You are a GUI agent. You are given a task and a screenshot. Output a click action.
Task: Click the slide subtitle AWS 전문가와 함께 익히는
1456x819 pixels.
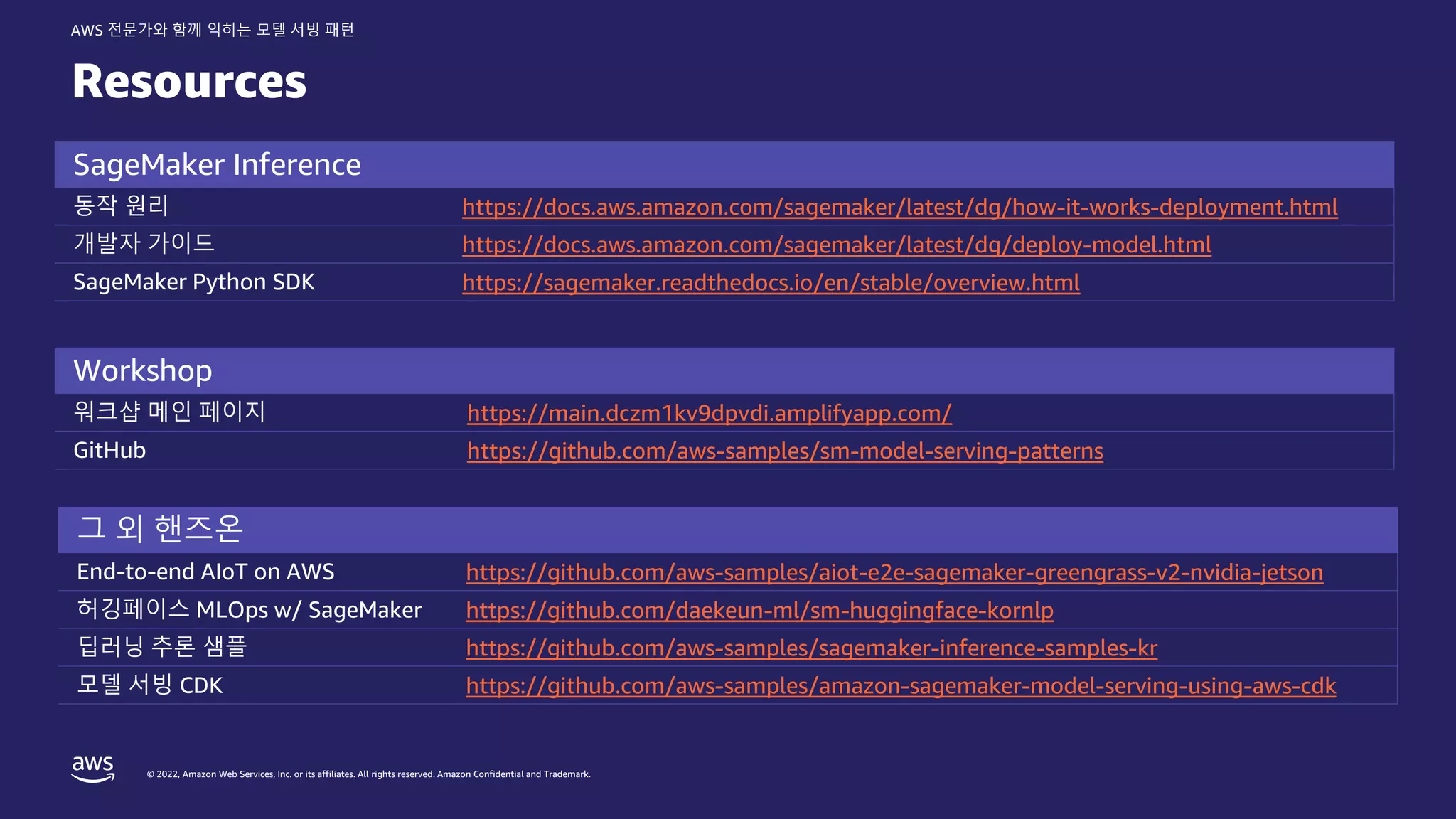pos(213,30)
